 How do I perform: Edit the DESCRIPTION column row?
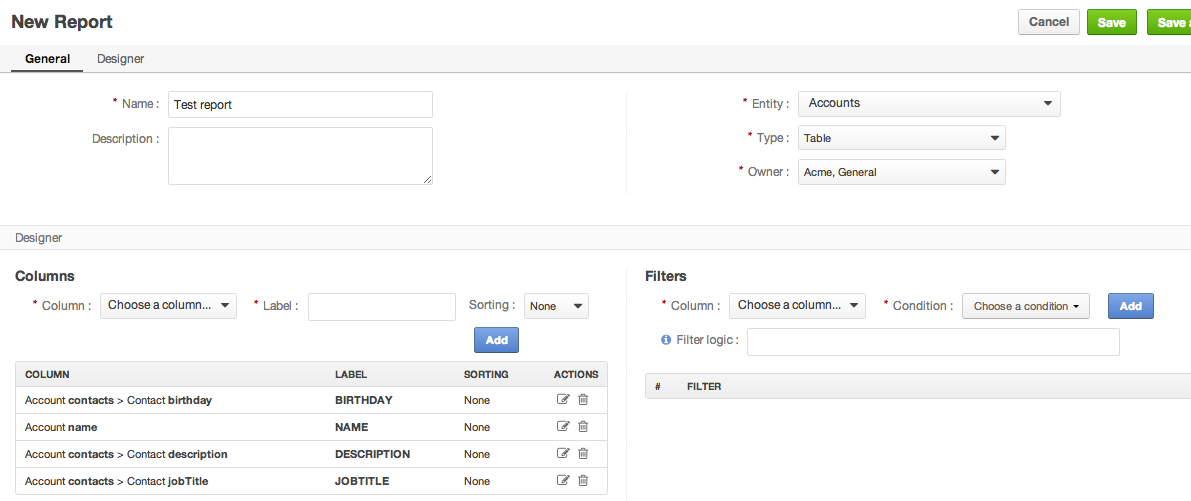coord(563,453)
